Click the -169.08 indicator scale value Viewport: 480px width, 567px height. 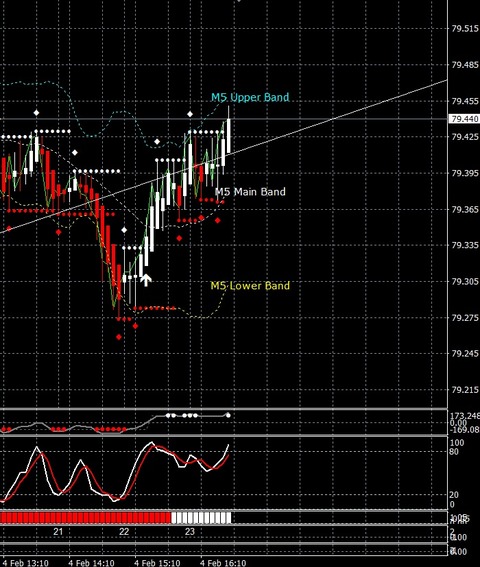click(465, 430)
